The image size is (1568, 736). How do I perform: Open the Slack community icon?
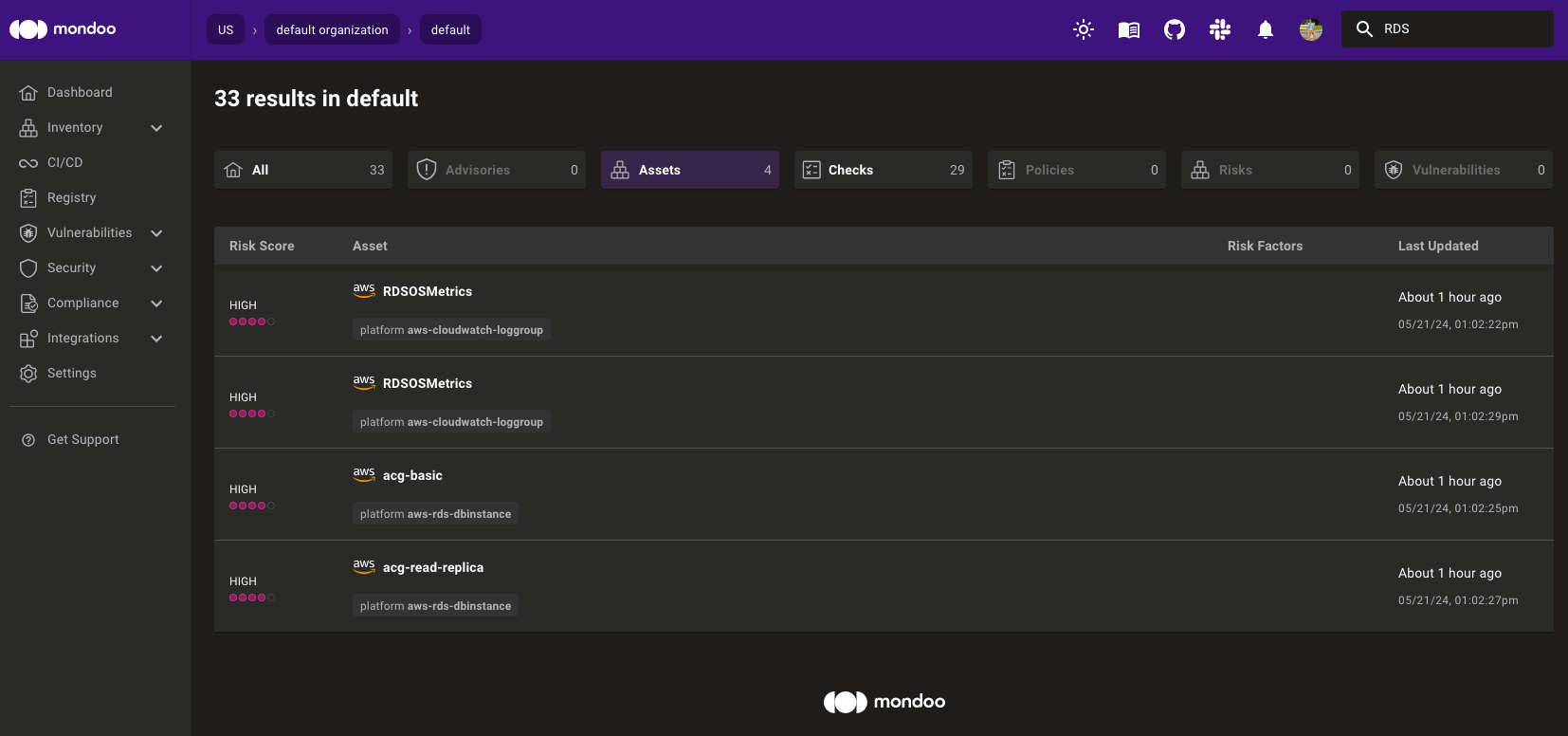click(1220, 29)
